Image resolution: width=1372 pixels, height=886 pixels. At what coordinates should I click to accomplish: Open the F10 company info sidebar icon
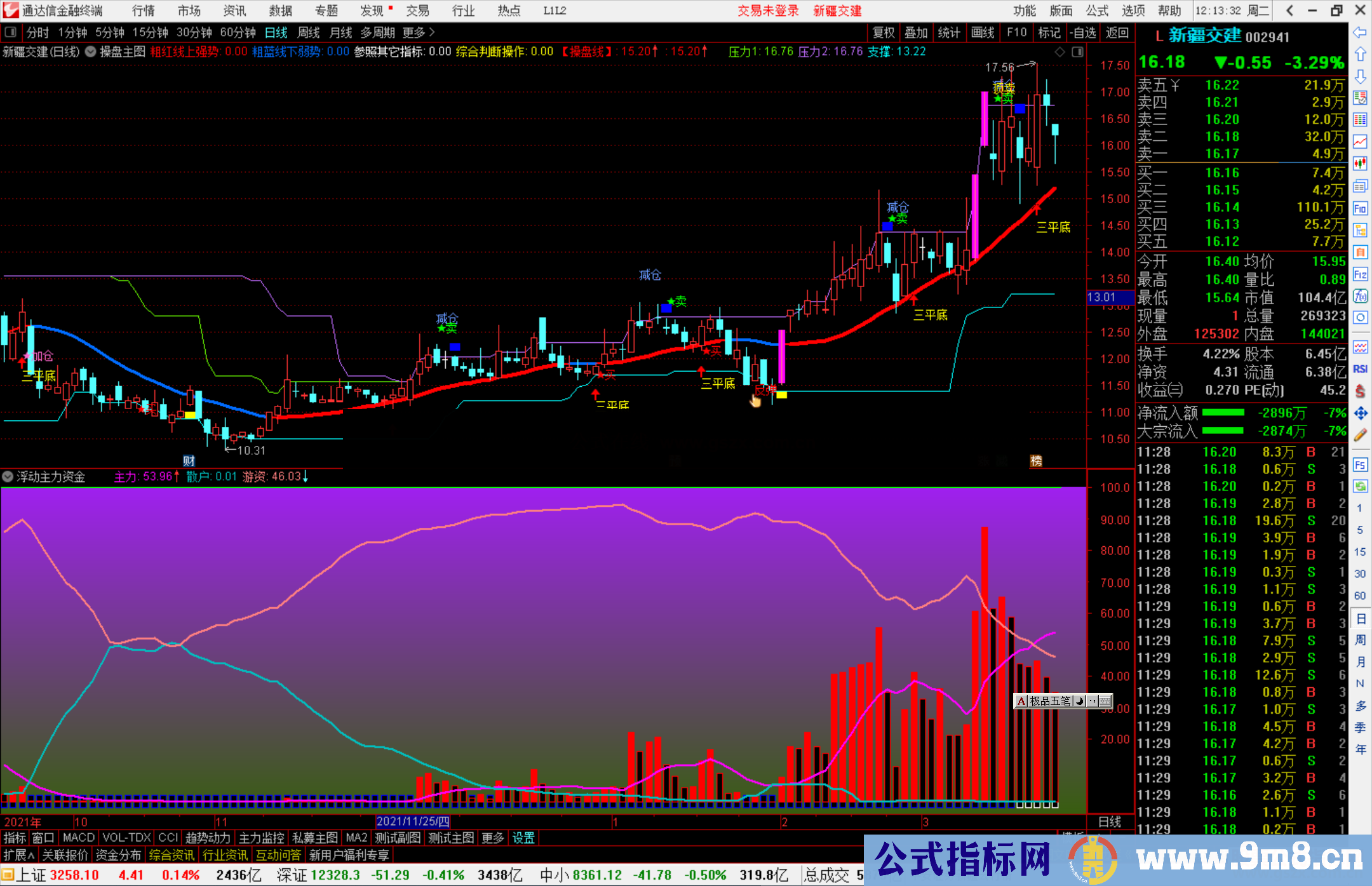pyautogui.click(x=1360, y=208)
